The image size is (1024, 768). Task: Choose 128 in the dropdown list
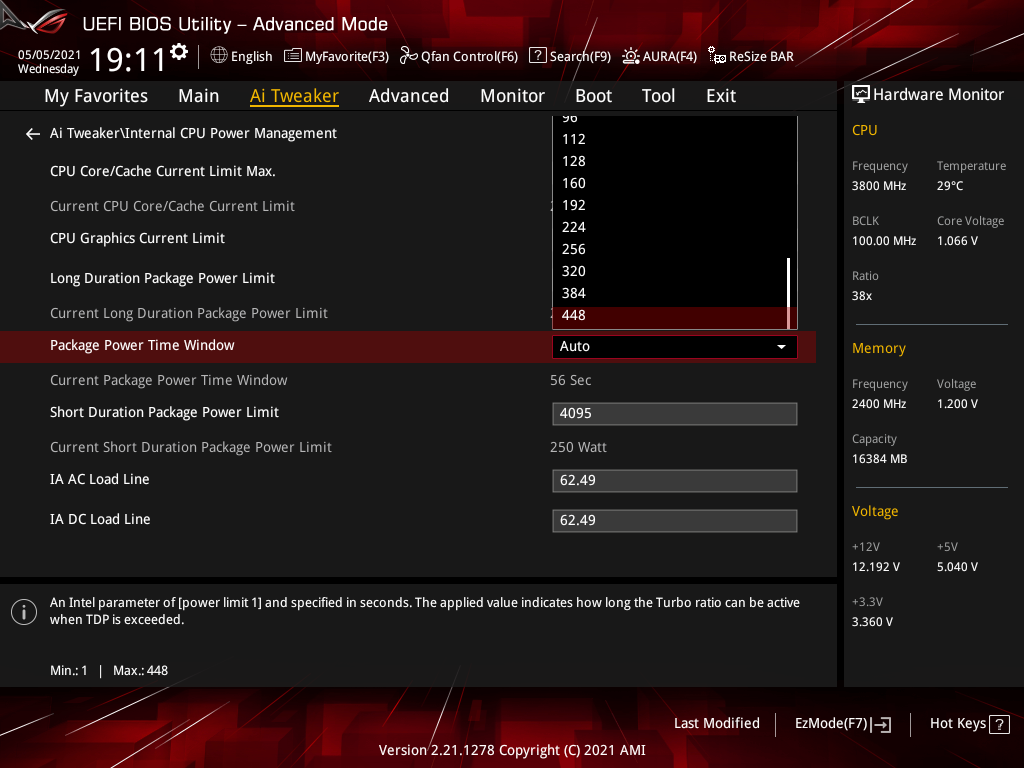(670, 161)
